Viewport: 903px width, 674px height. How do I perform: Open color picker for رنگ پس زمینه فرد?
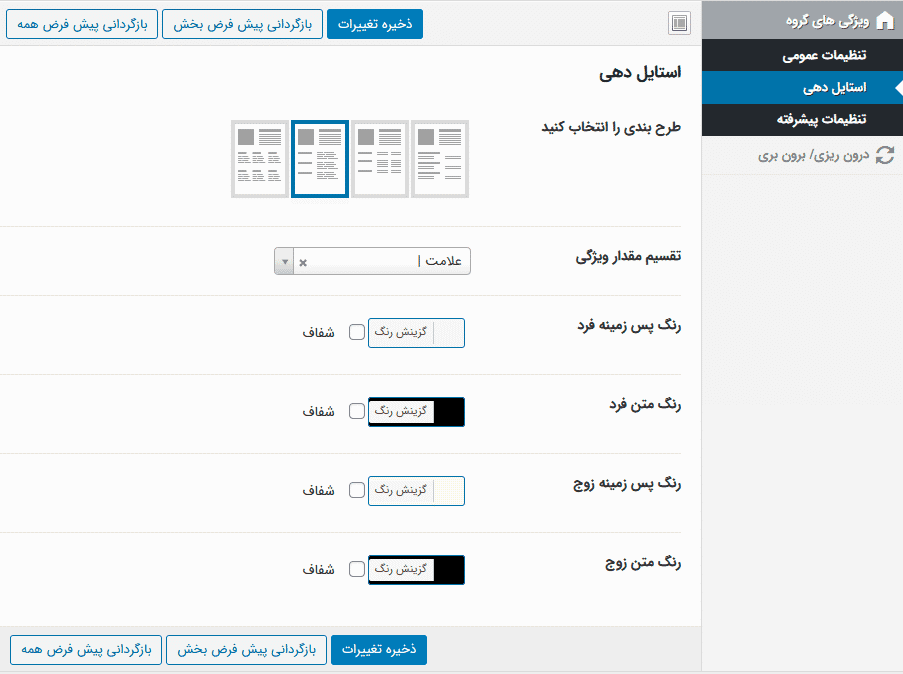click(416, 333)
